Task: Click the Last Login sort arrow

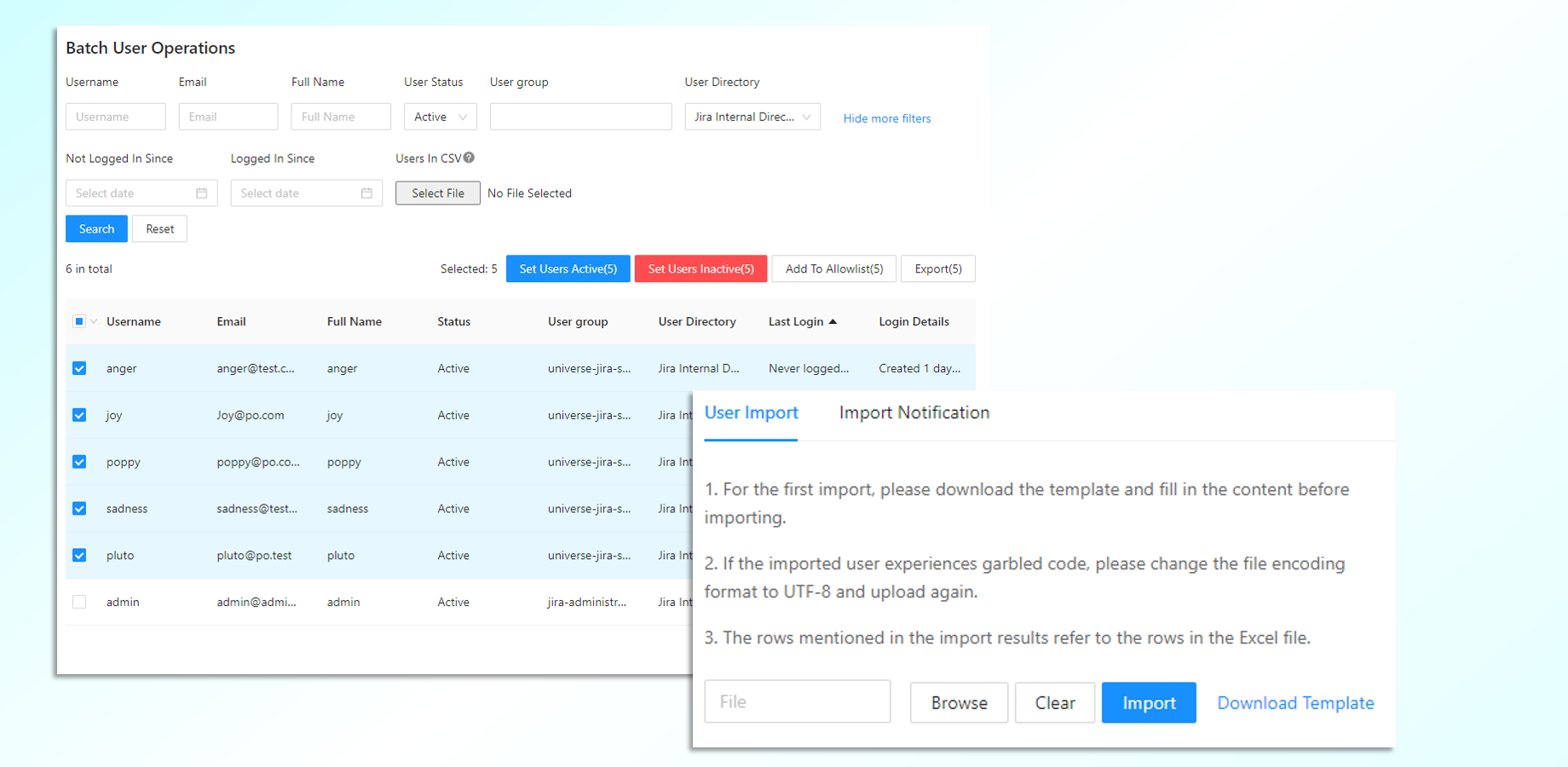Action: 833,321
